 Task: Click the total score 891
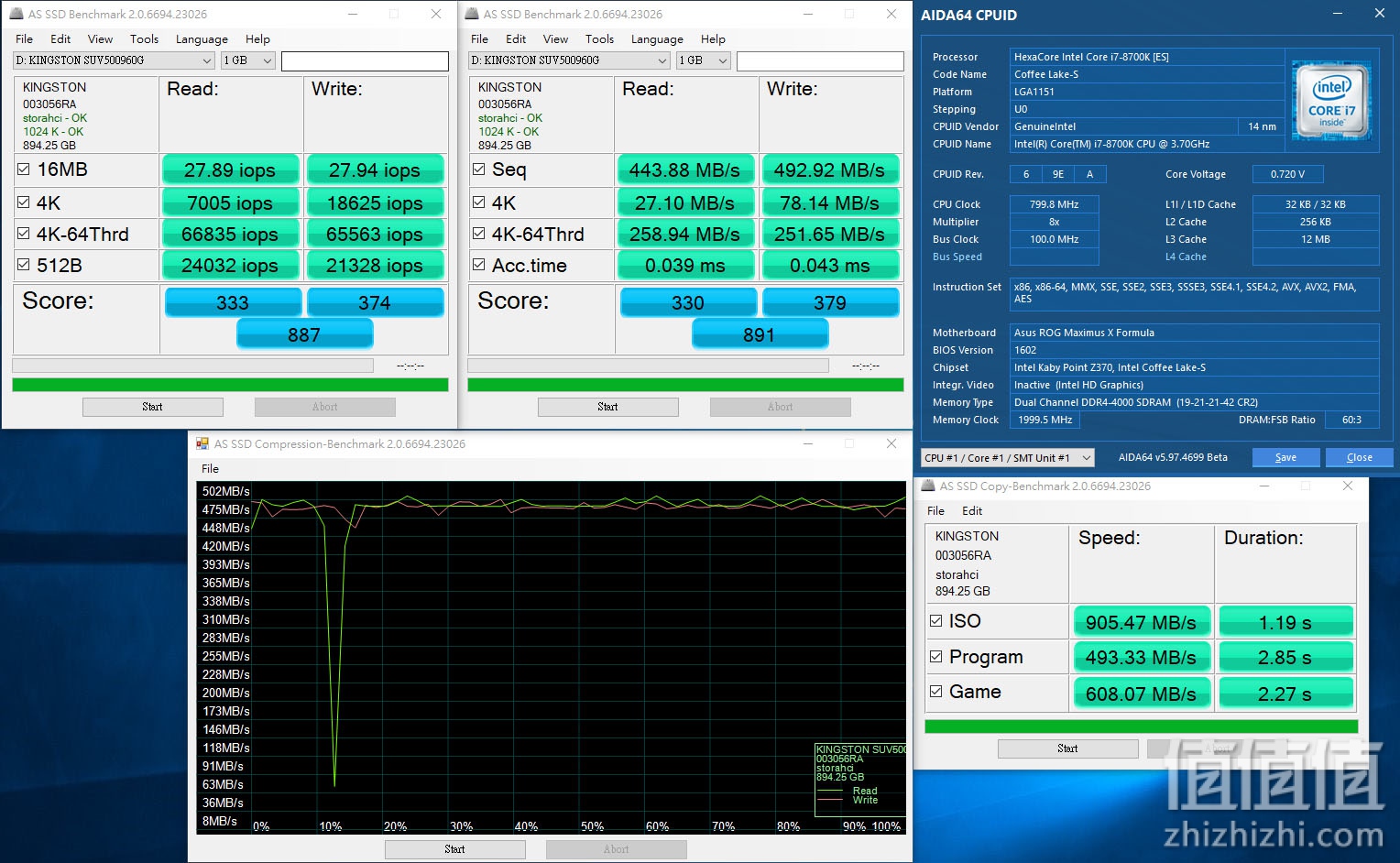760,334
